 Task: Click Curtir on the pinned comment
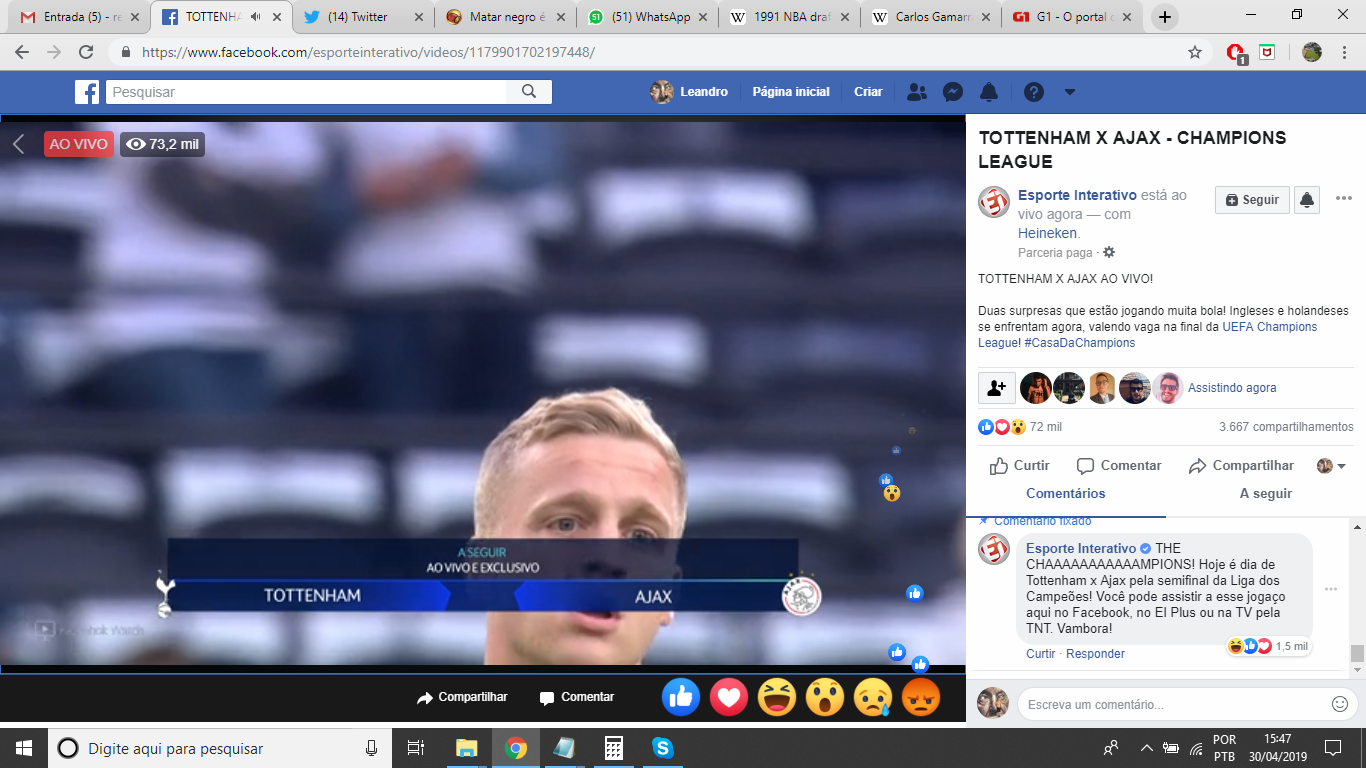coord(1041,654)
